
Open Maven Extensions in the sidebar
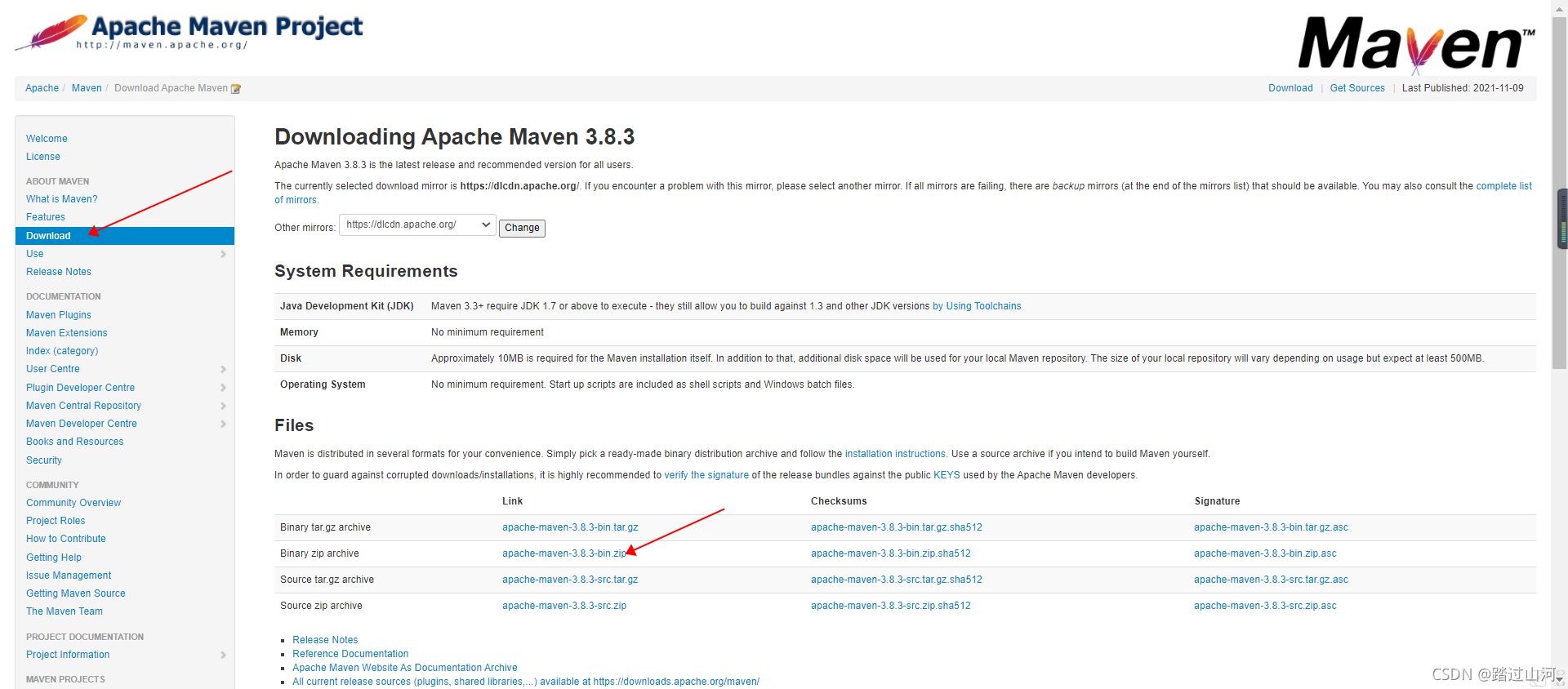[x=67, y=333]
